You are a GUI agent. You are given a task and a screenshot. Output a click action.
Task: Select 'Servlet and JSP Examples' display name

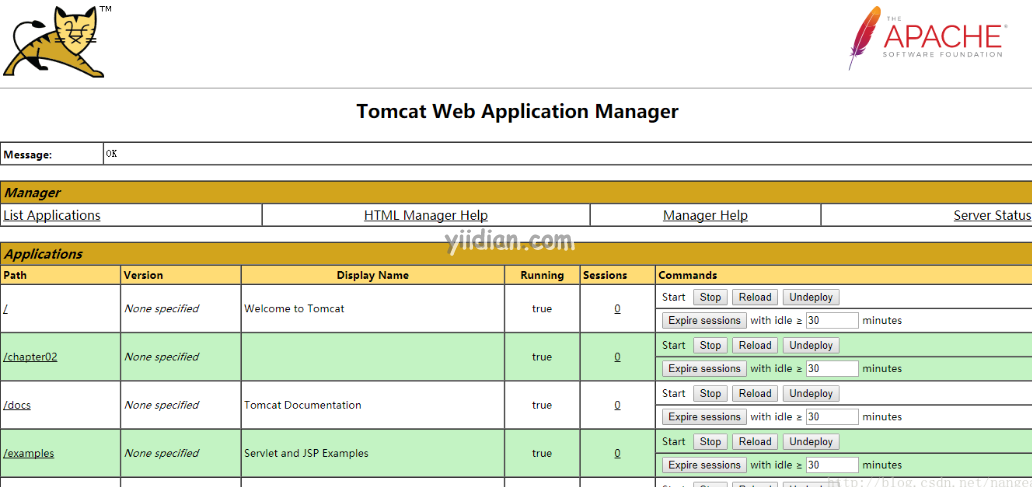(306, 453)
